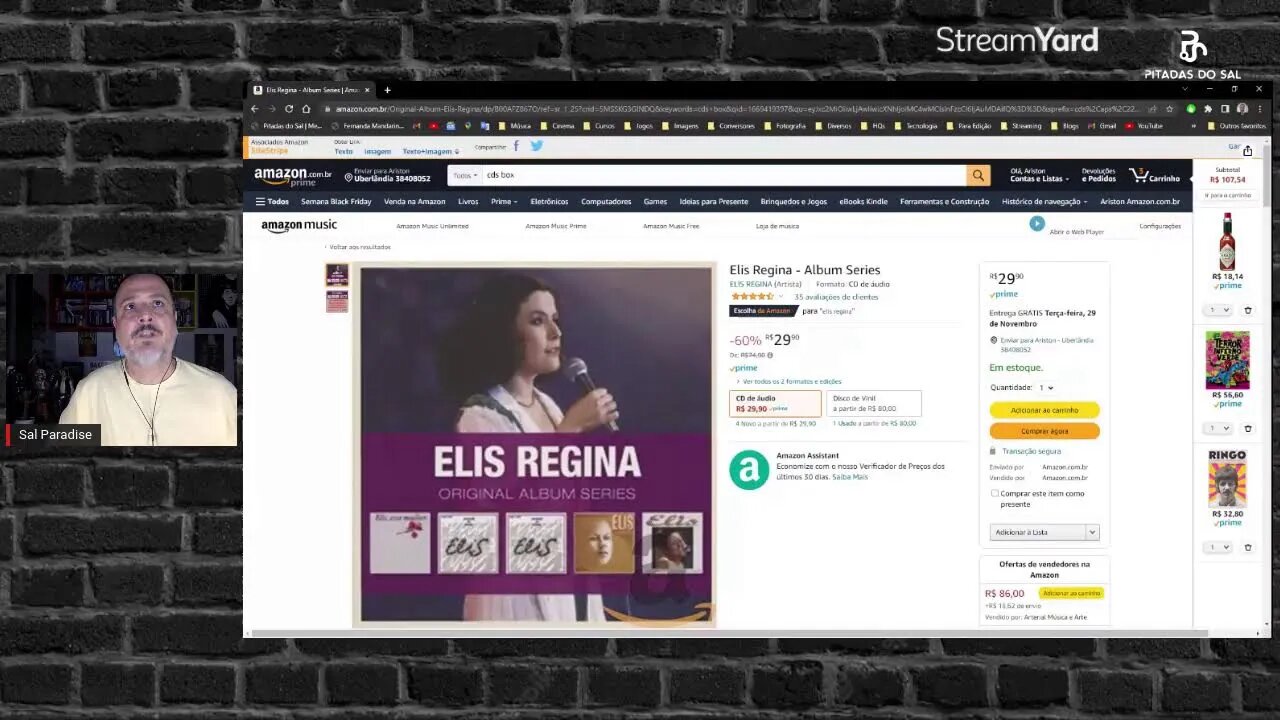Click Adicionar ao carrinho for R$ 86,00 offer
Screen dimensions: 1280x720
[1070, 593]
